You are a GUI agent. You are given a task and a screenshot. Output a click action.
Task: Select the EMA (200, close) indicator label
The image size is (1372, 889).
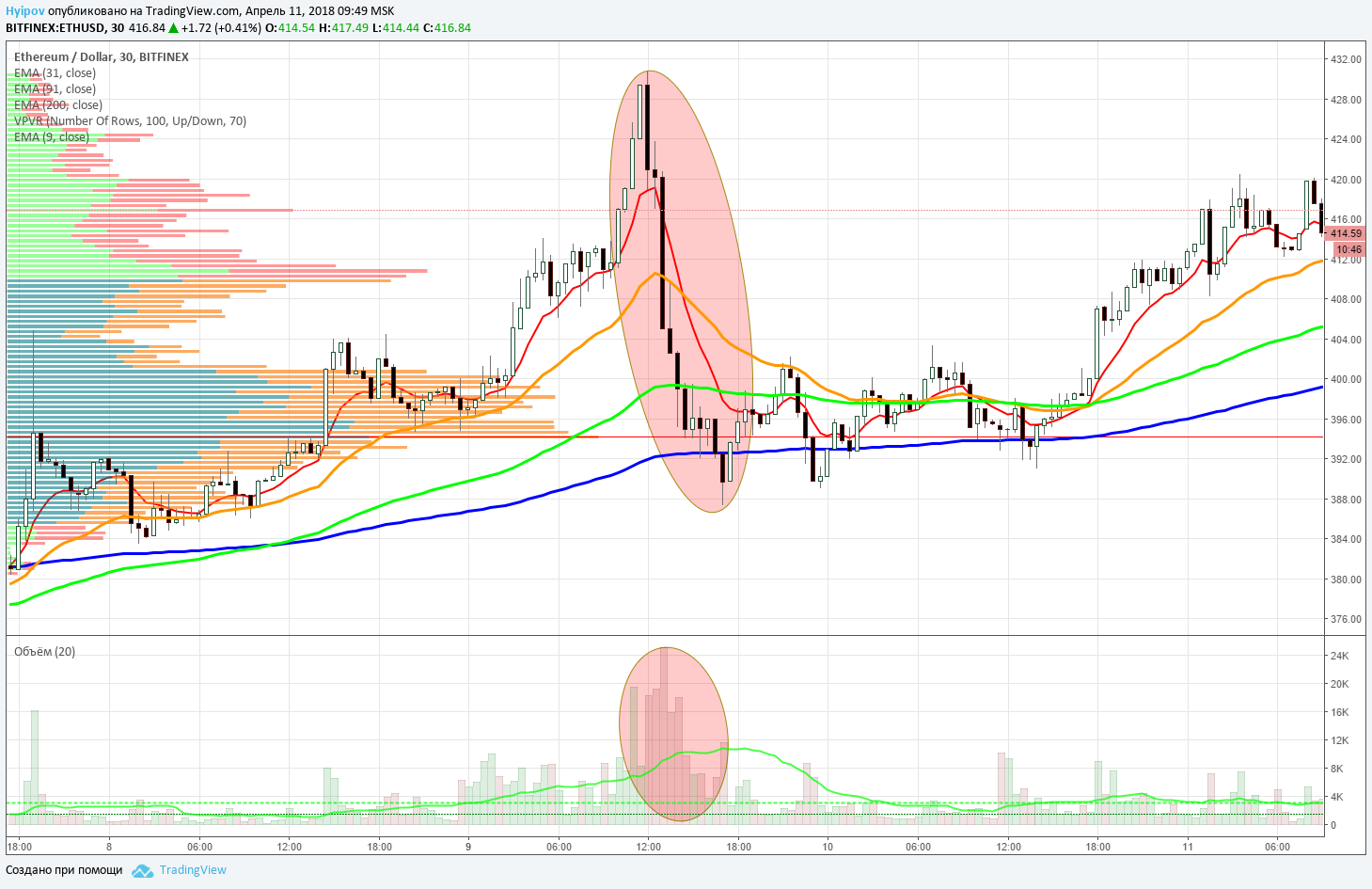pyautogui.click(x=58, y=105)
